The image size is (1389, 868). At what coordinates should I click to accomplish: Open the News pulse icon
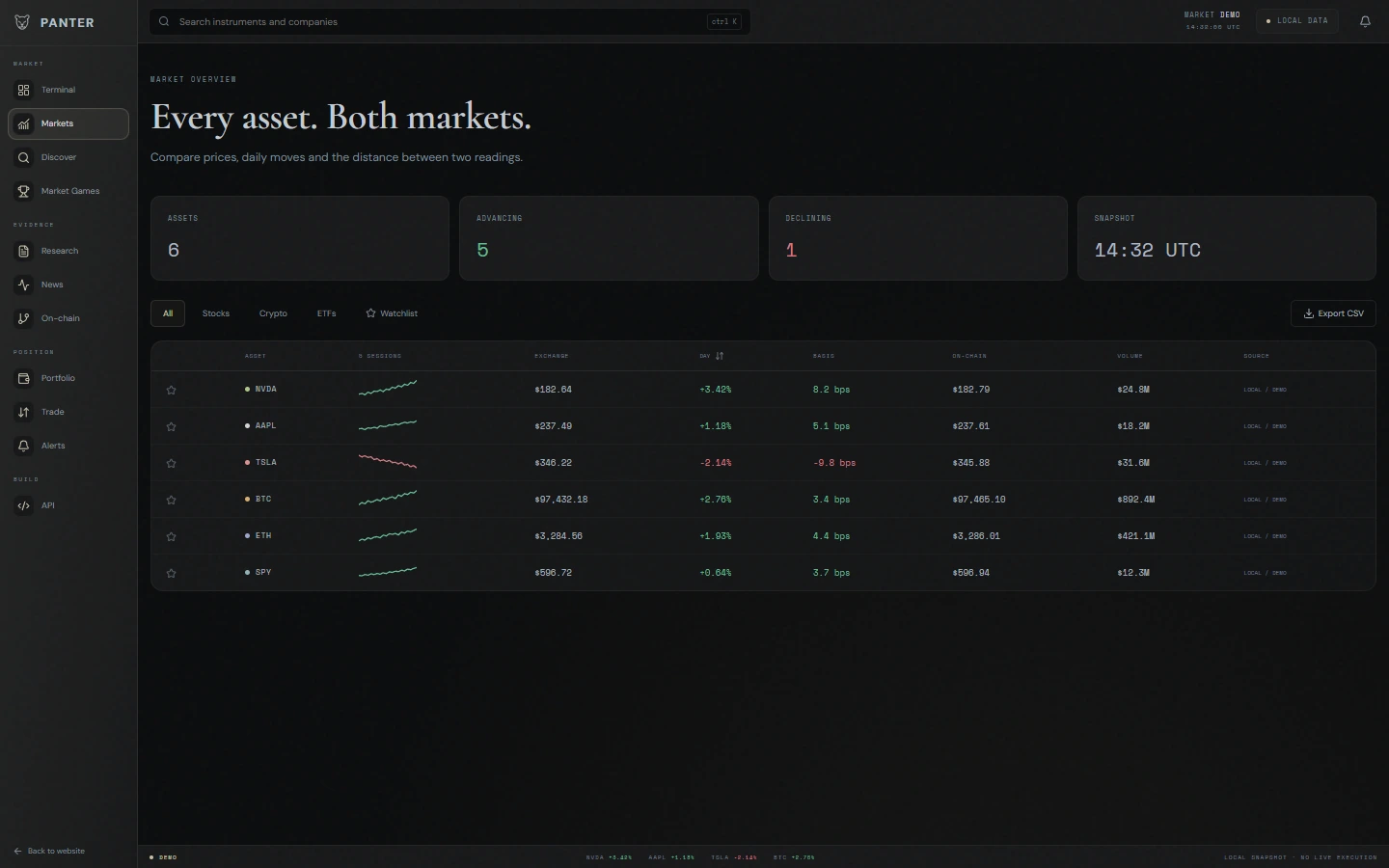pyautogui.click(x=24, y=285)
